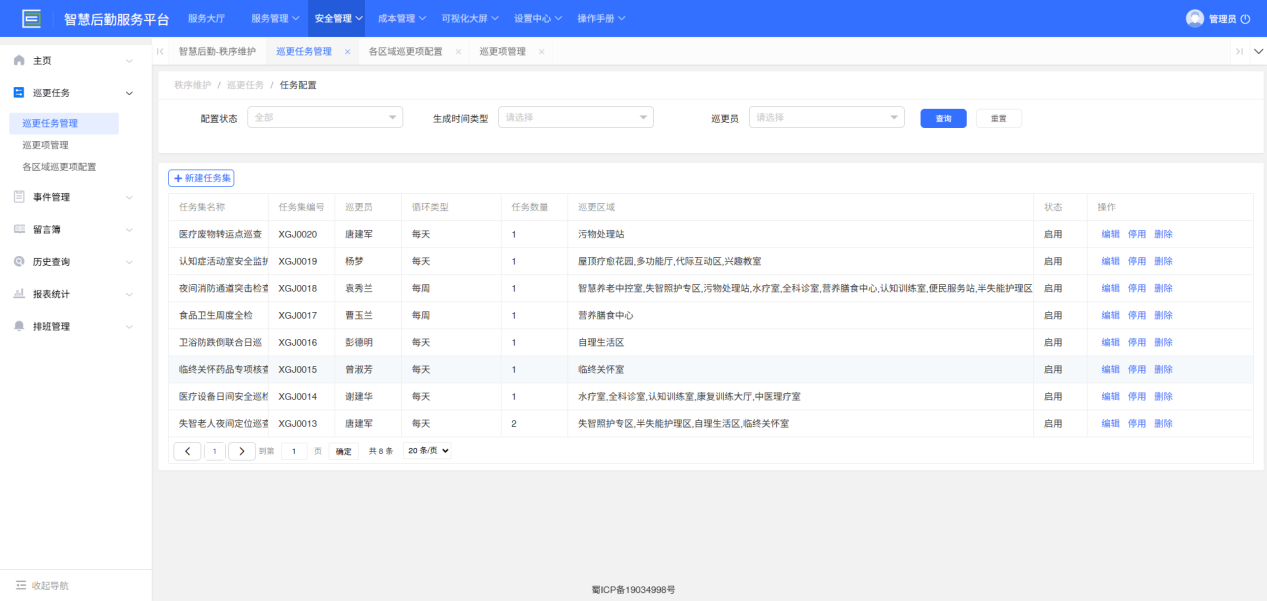Edit task set XGJ0020
This screenshot has height=601, width=1267.
pos(1110,234)
